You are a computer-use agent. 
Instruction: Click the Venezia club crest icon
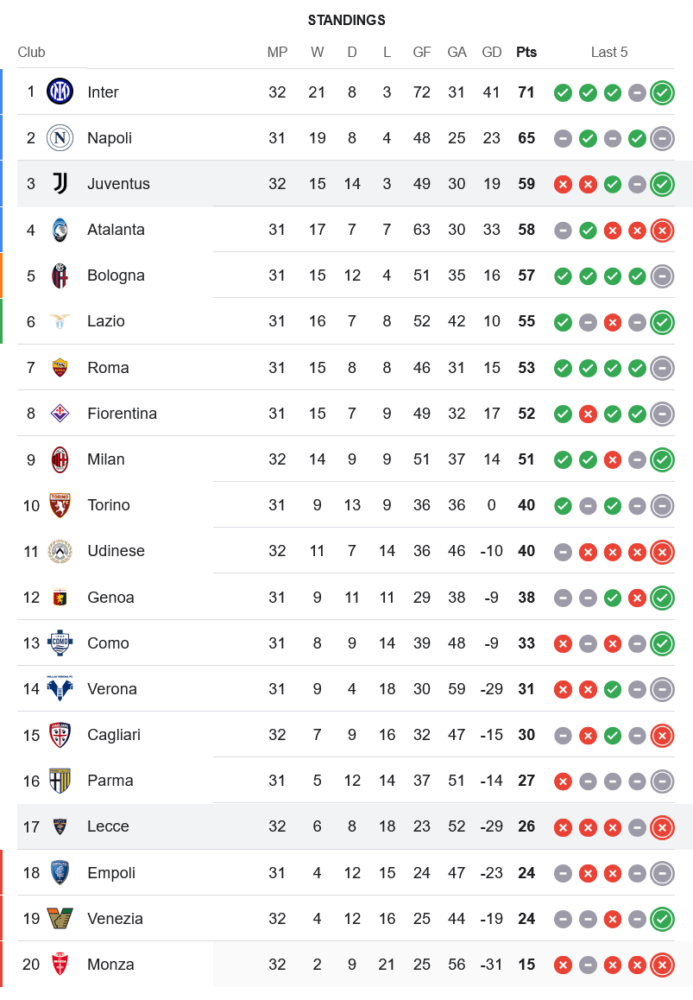tap(60, 919)
